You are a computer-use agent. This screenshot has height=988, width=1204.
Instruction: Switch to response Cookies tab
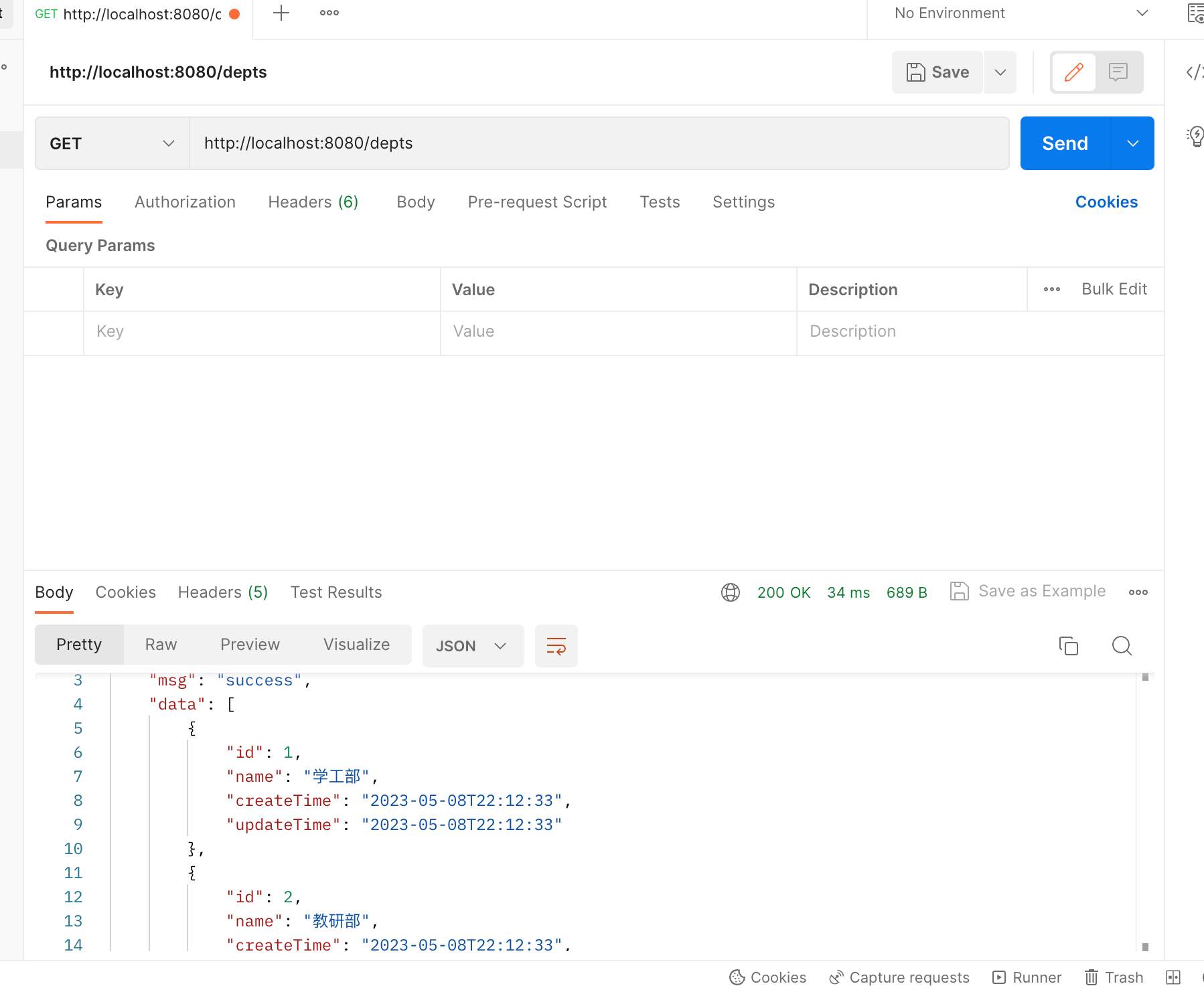coord(125,592)
